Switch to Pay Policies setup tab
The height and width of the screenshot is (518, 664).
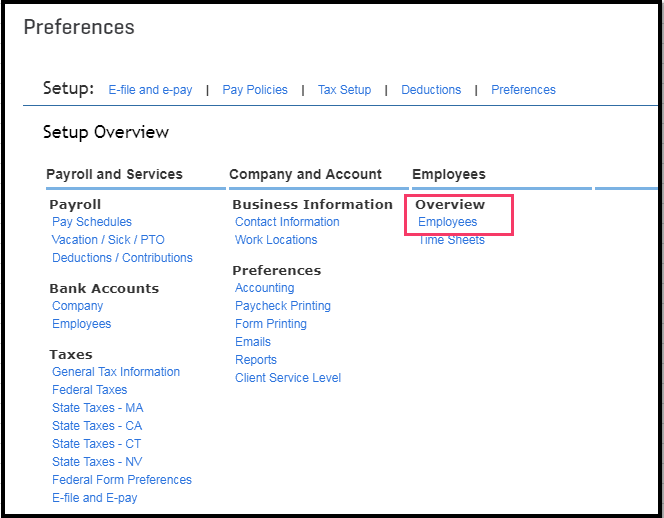coord(255,90)
